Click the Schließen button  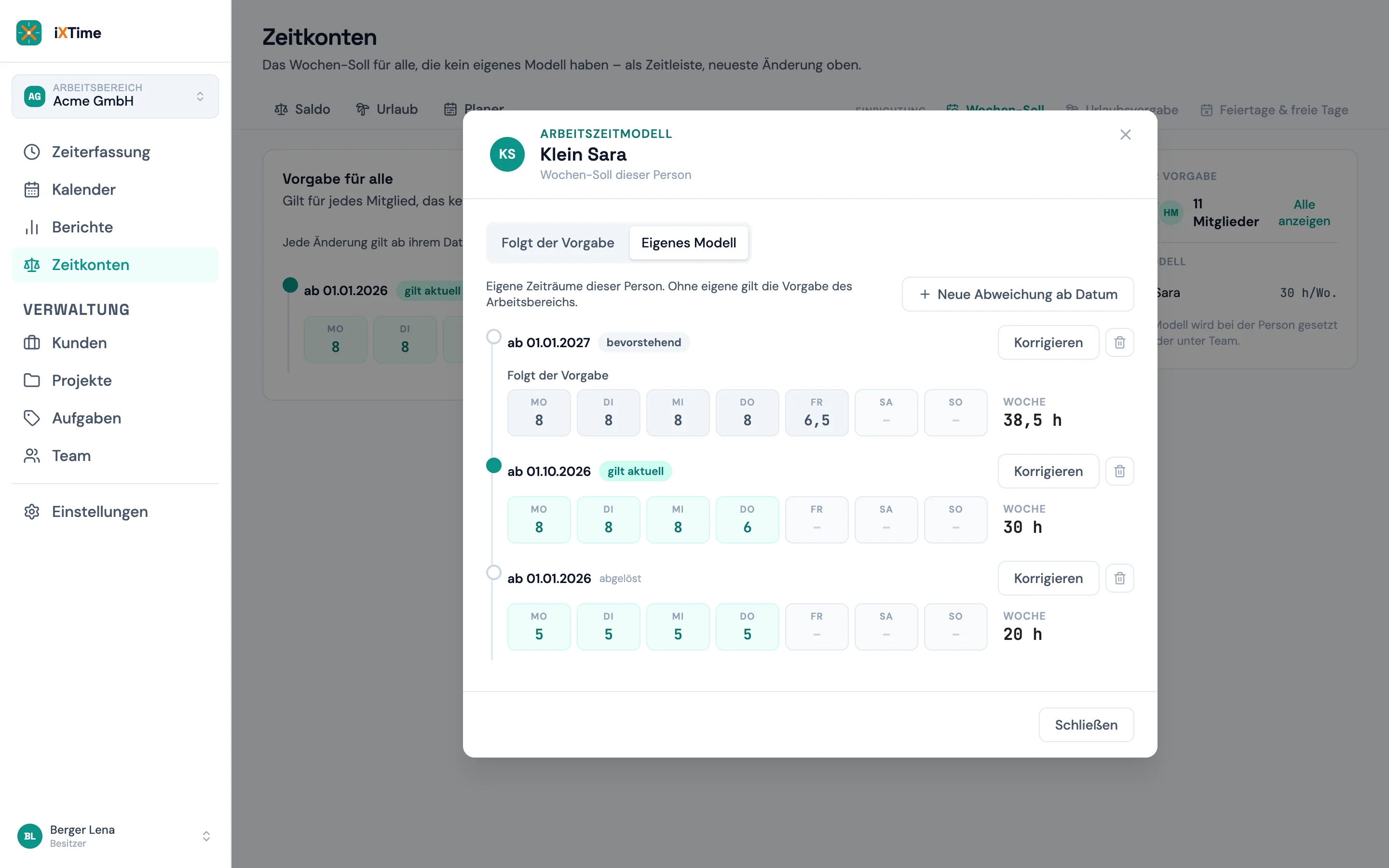pyautogui.click(x=1086, y=724)
